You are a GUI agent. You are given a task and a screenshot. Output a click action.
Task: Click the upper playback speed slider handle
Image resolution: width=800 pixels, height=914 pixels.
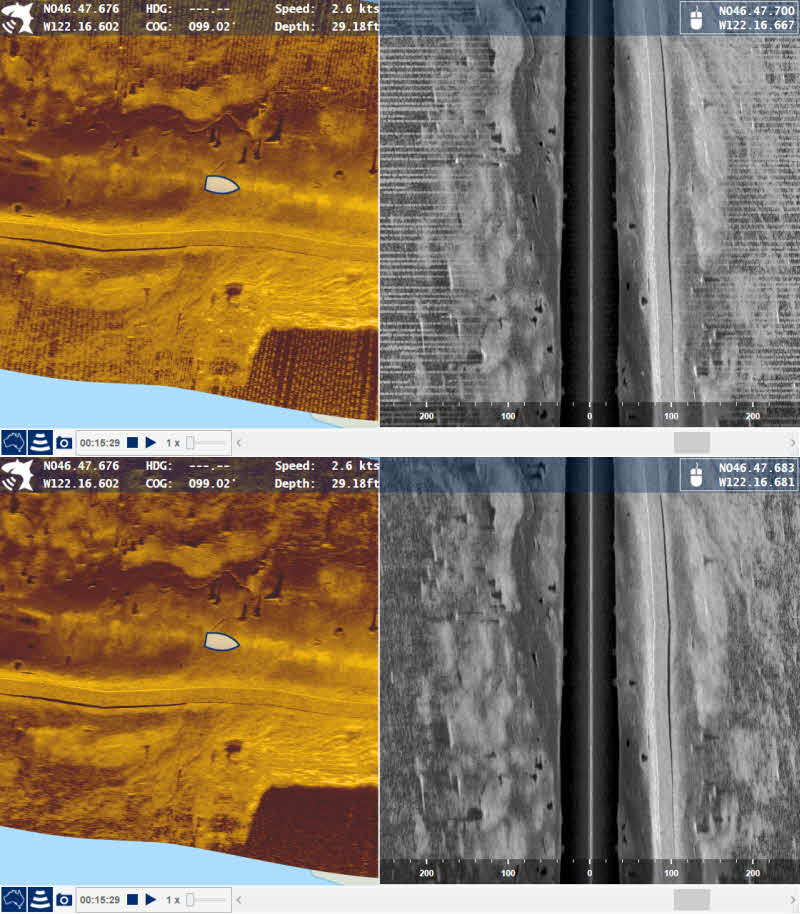point(192,442)
